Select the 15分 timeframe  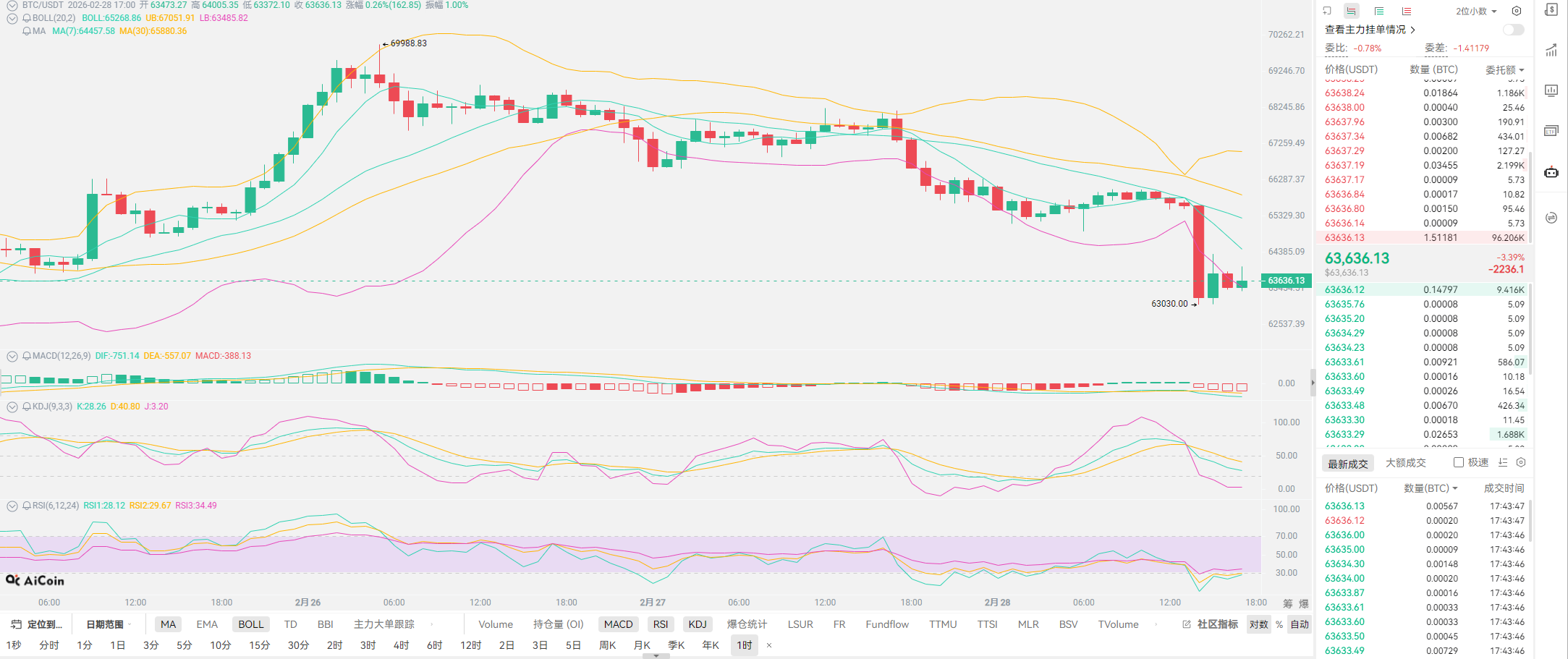click(x=259, y=645)
